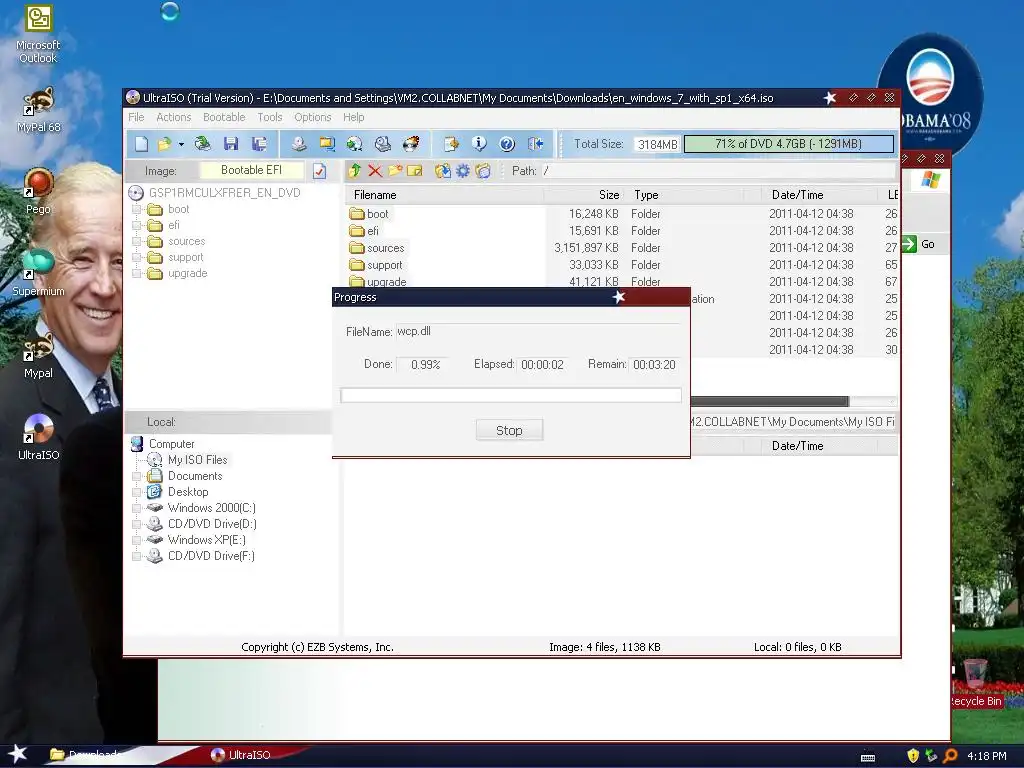Select CD/DVD Drive(D:) in Local tree

[212, 524]
